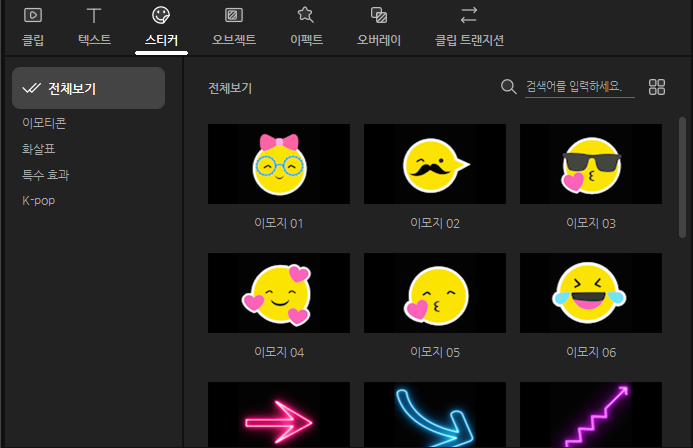Toggle the grid view layout icon
693x448 pixels.
click(657, 87)
